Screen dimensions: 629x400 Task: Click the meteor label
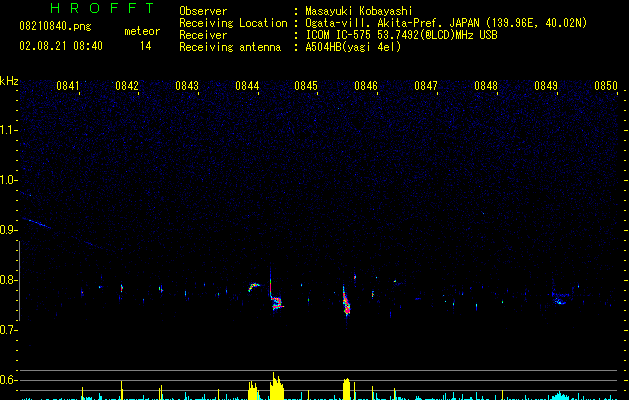pos(142,31)
